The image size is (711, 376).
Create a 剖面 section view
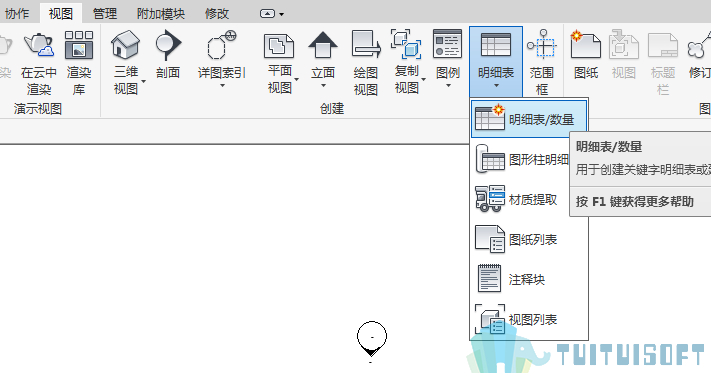[168, 54]
